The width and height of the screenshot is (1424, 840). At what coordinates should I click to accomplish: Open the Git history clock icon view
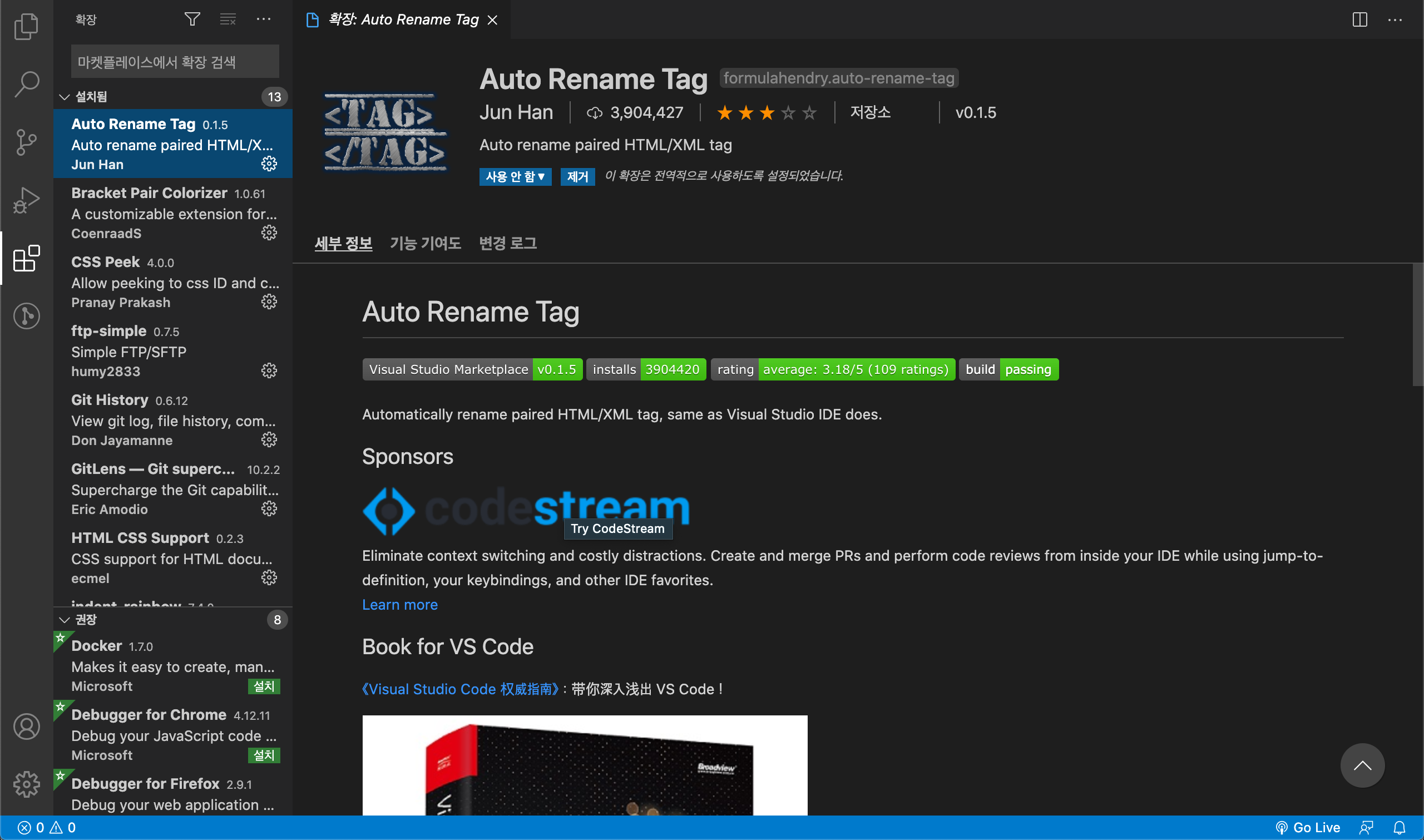click(x=26, y=315)
